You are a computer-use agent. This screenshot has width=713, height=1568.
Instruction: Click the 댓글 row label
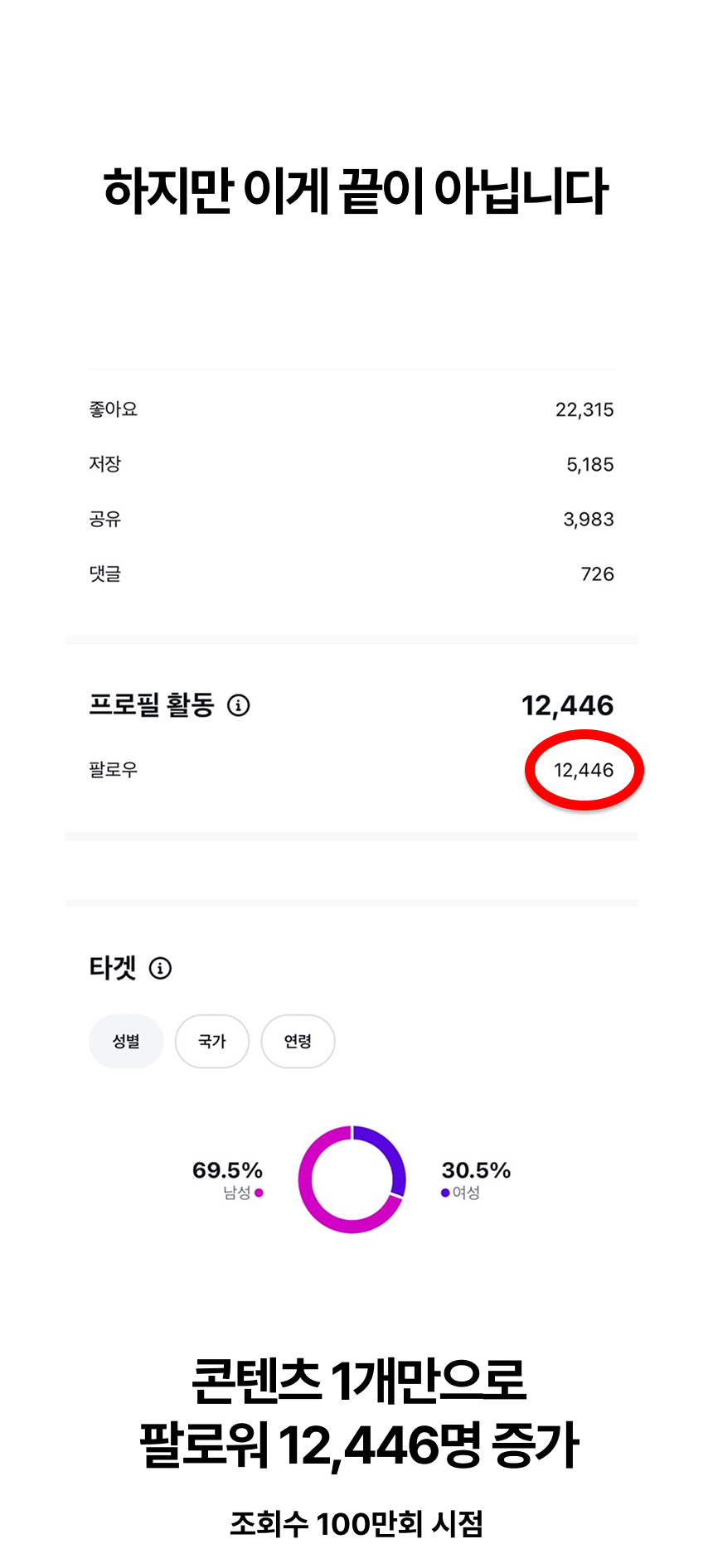coord(105,574)
